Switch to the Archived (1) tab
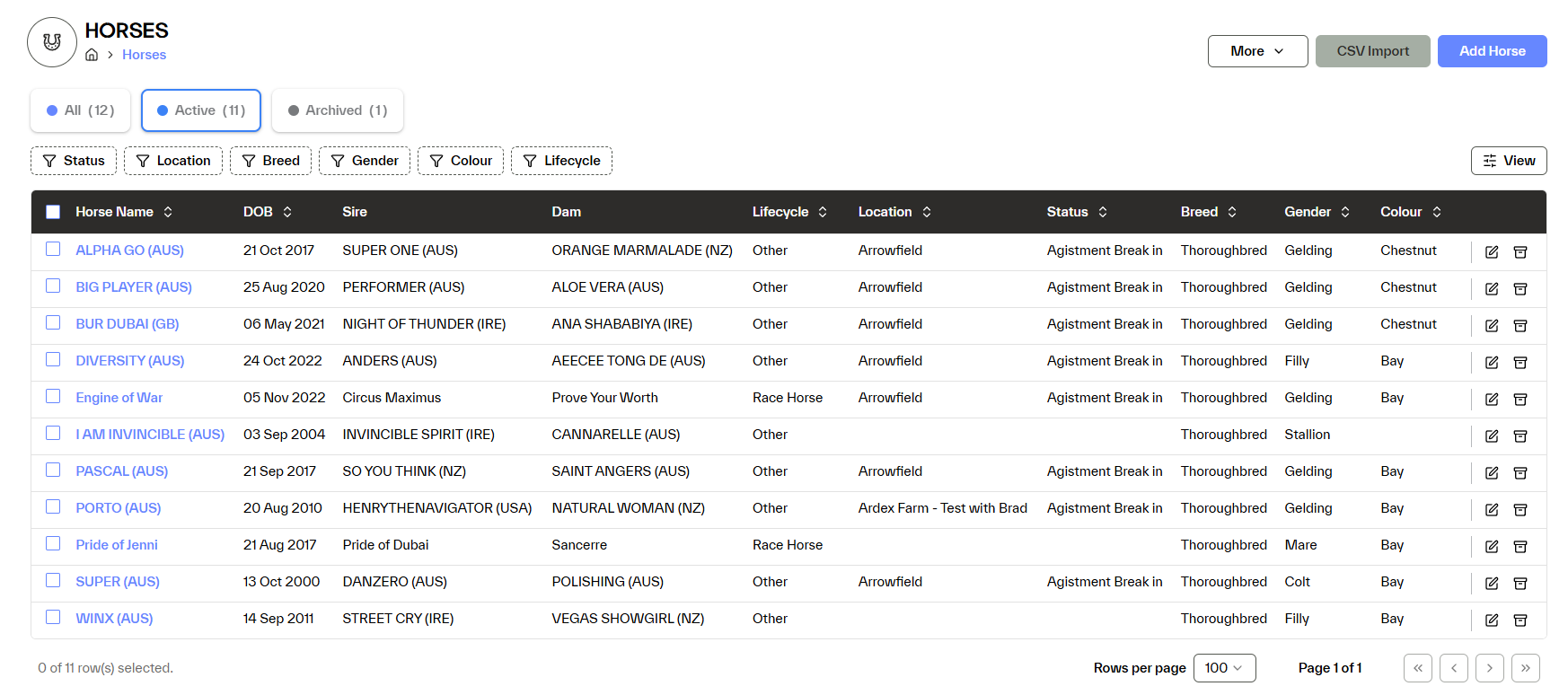 coord(338,110)
